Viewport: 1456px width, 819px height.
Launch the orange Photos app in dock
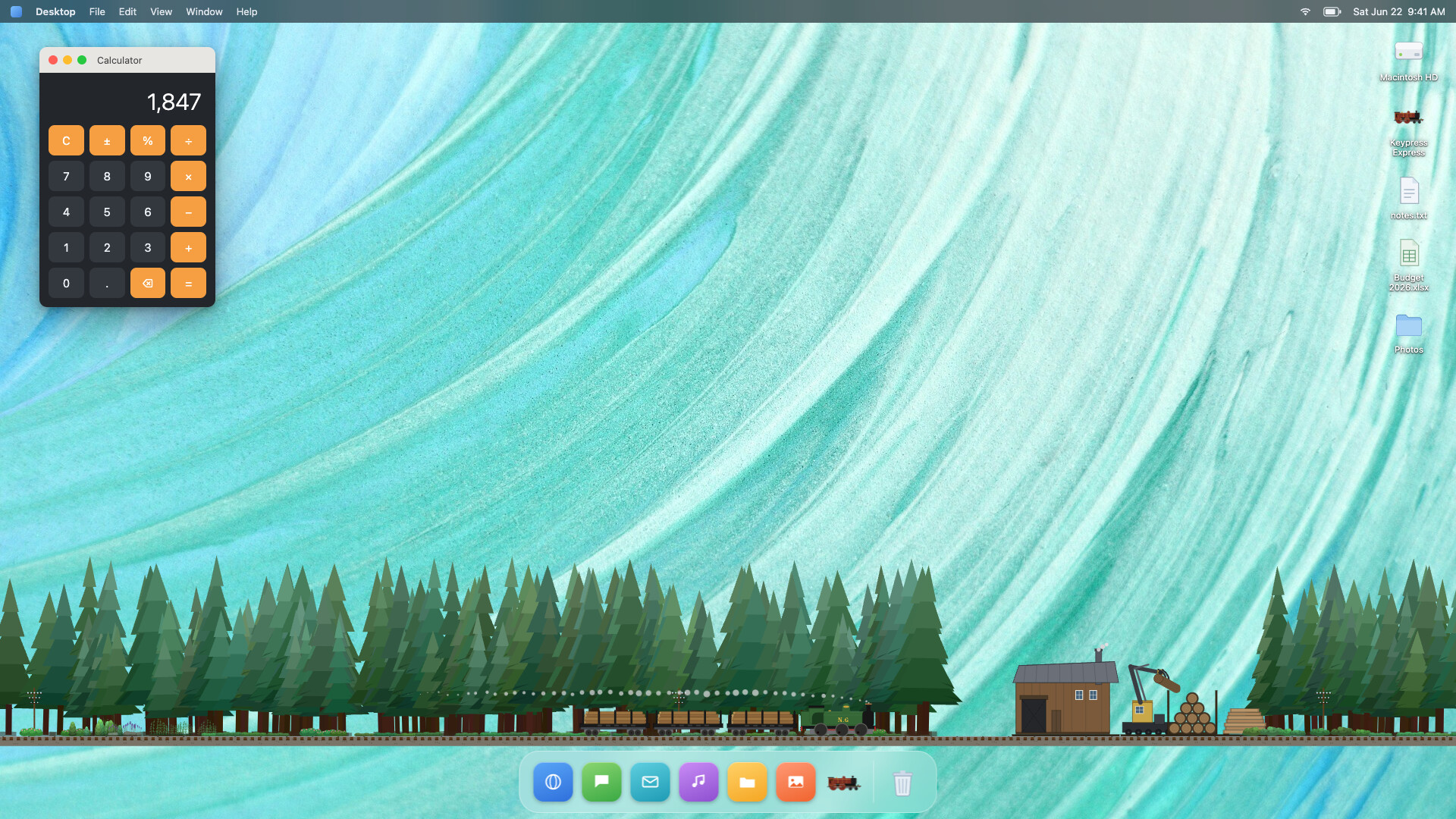pyautogui.click(x=795, y=782)
